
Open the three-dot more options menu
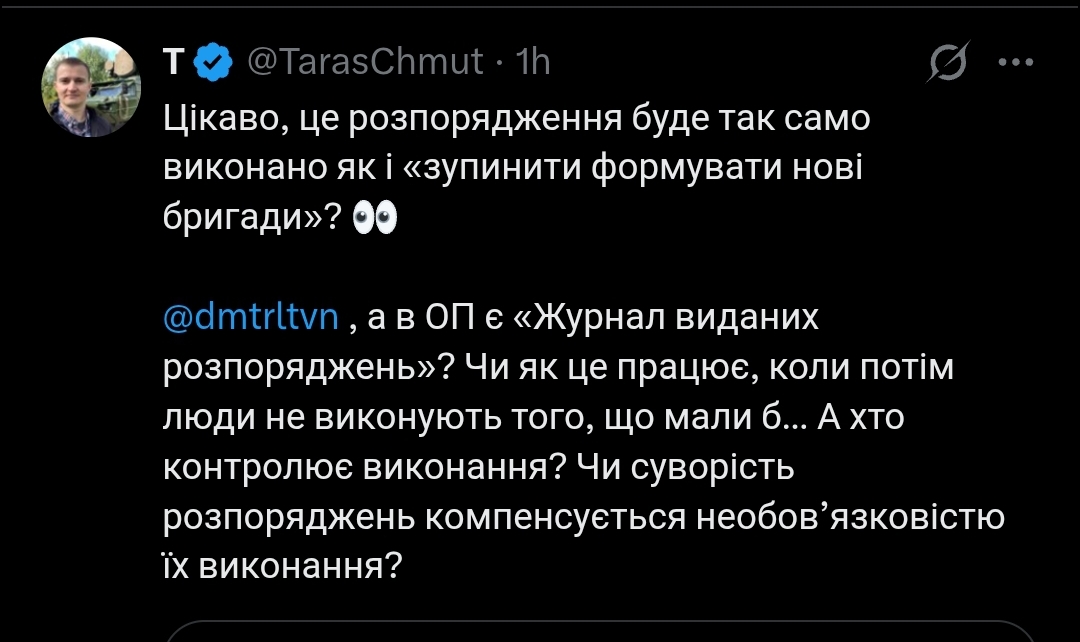pos(1016,62)
